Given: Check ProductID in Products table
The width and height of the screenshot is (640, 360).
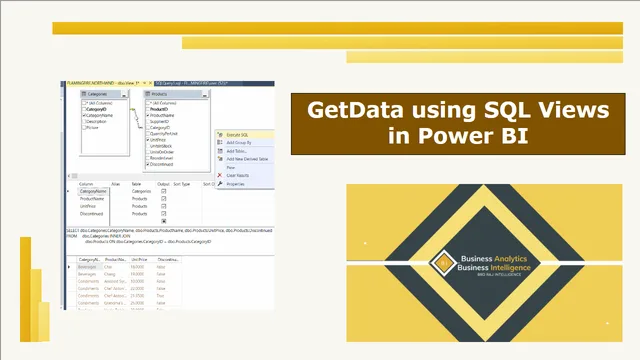Looking at the screenshot, I should point(148,109).
